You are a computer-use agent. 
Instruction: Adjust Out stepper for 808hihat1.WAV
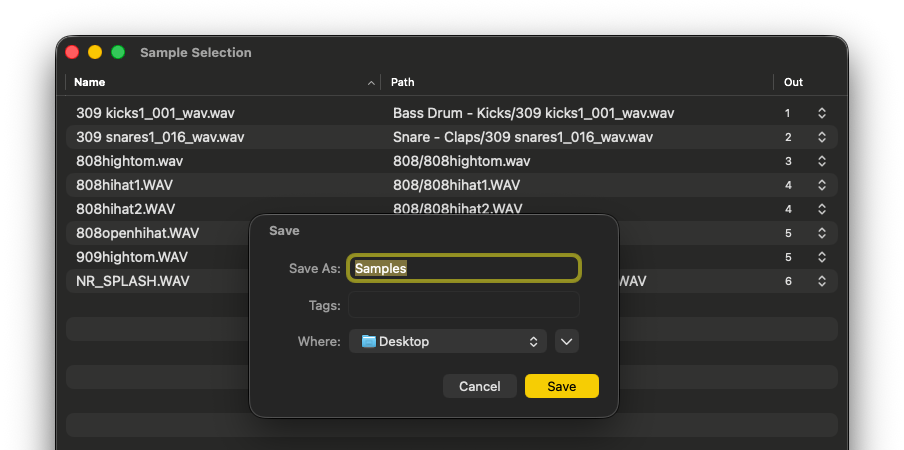[822, 185]
